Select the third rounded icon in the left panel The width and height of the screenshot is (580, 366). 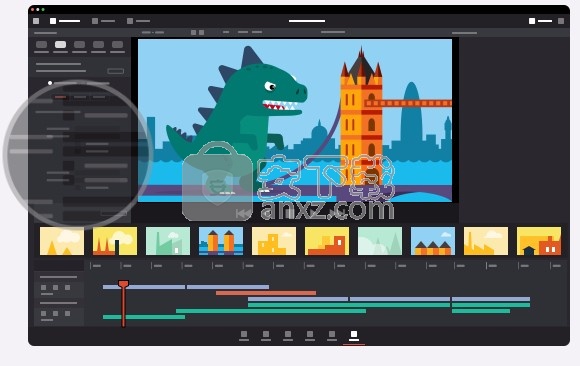(80, 45)
